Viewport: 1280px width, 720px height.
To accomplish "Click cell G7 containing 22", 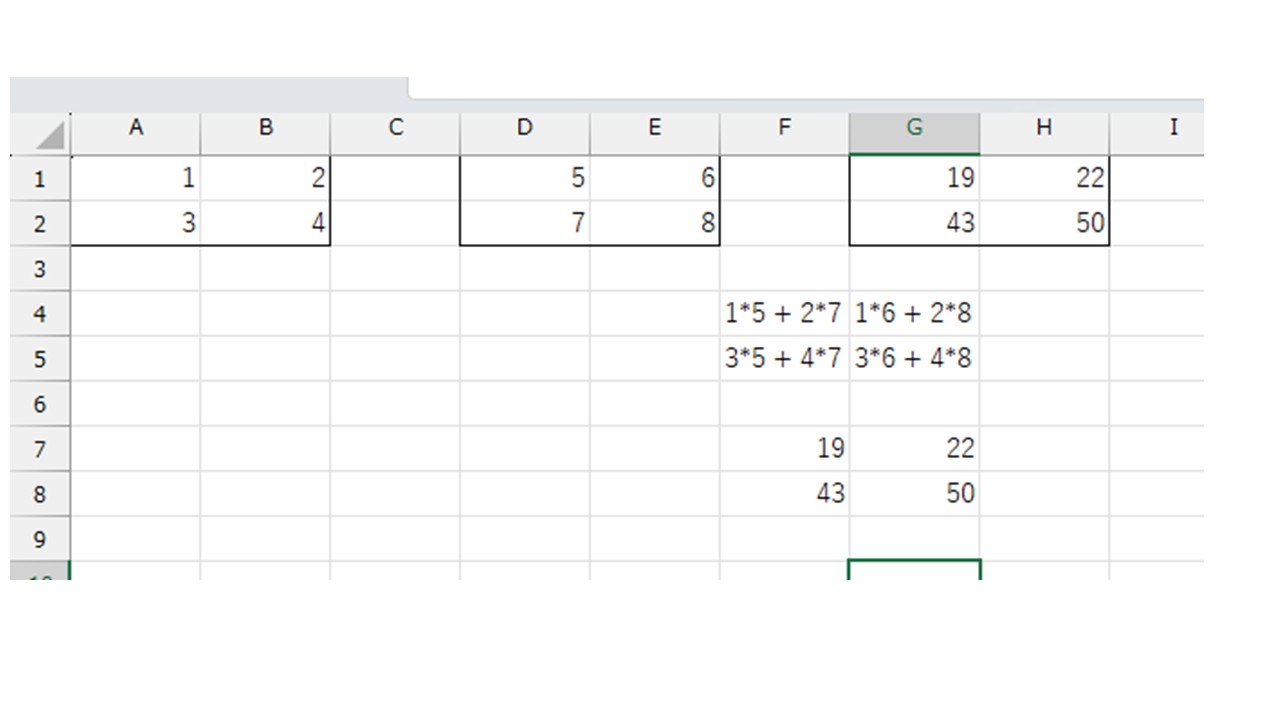I will [914, 448].
